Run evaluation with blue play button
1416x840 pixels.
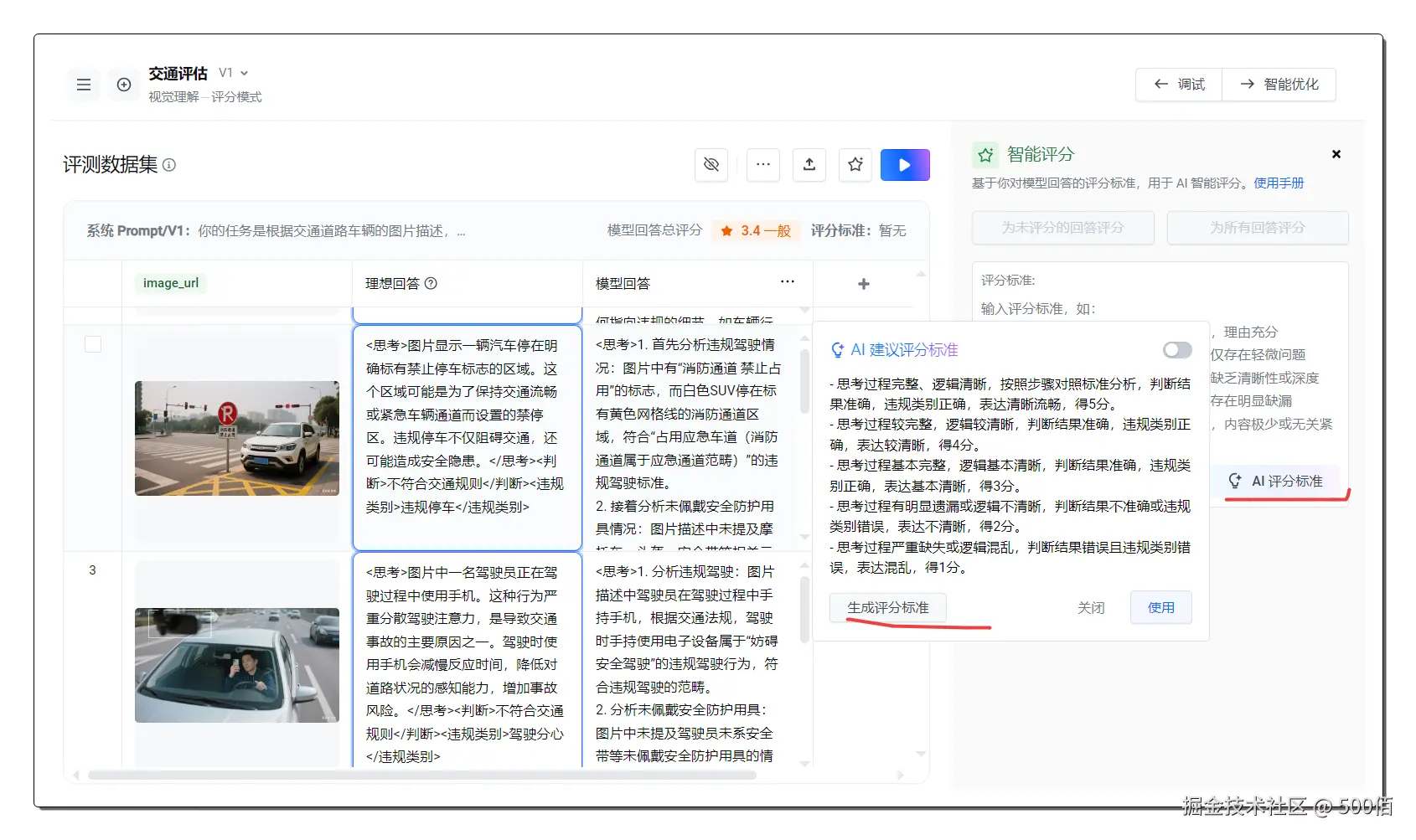(x=905, y=165)
